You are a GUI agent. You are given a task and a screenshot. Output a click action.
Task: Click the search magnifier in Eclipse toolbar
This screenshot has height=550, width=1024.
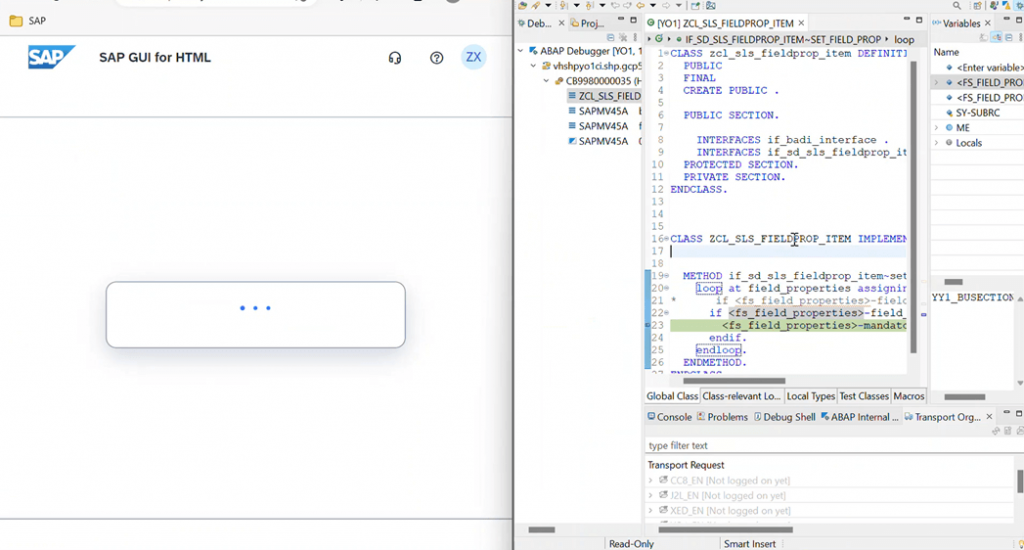[x=957, y=6]
